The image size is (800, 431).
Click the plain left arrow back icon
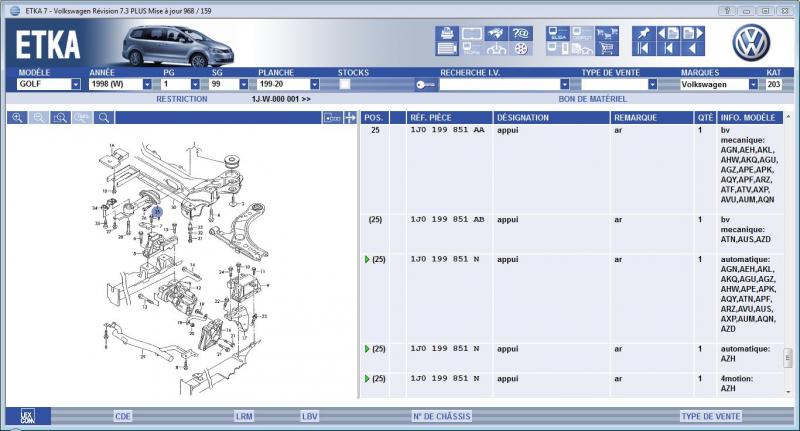693,49
